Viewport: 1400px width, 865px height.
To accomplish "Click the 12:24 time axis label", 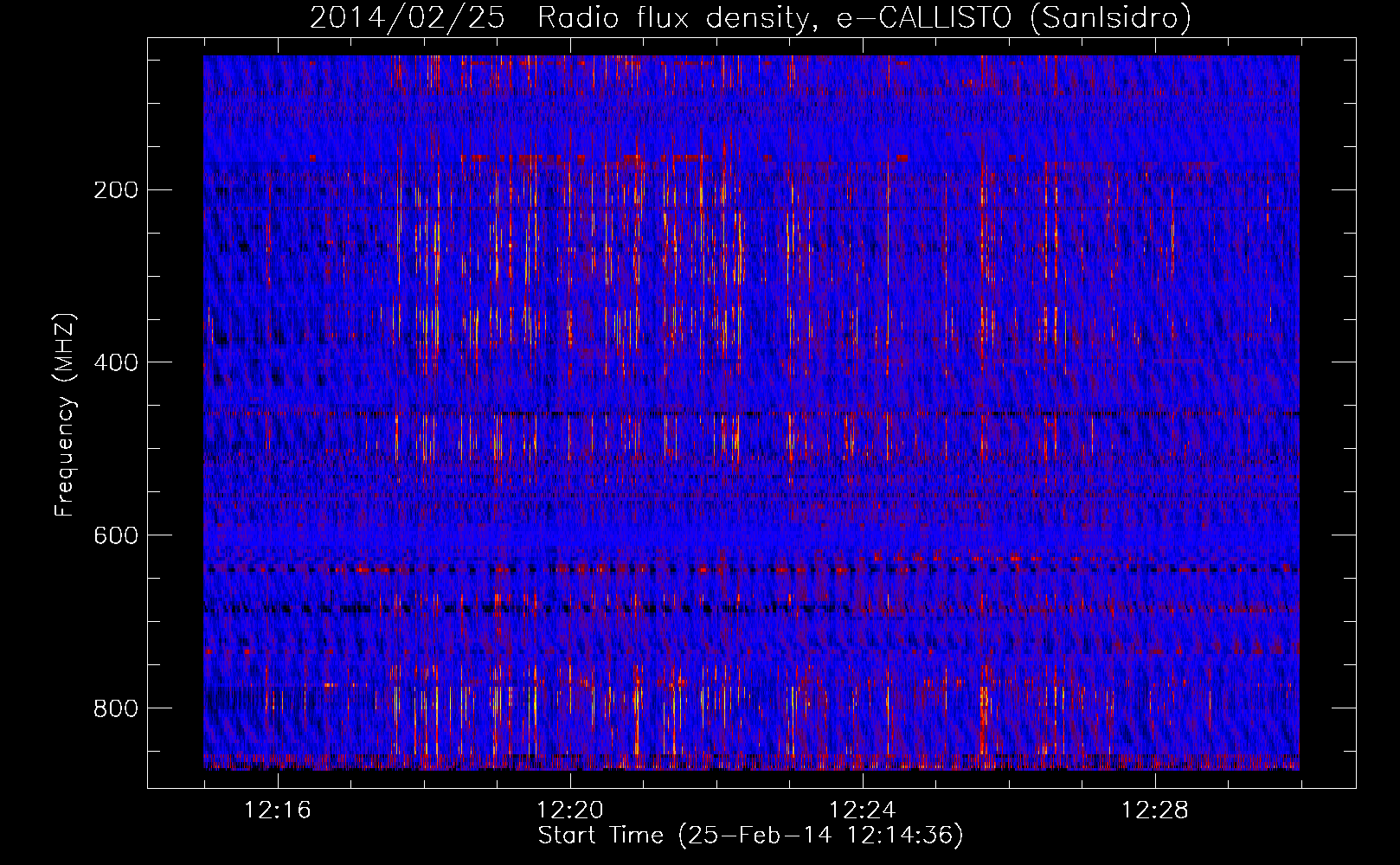I will pos(863,811).
